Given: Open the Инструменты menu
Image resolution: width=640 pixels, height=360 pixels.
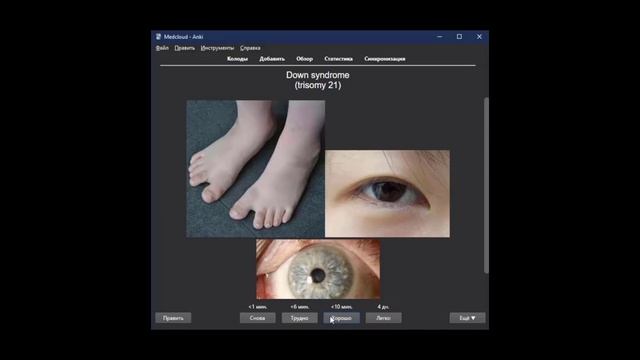Looking at the screenshot, I should click(217, 48).
